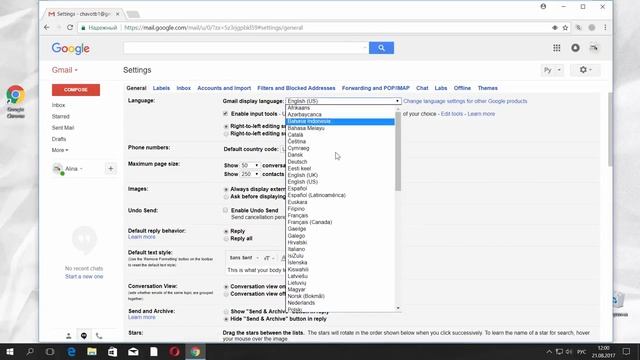Select Ask before displaying images option
The width and height of the screenshot is (640, 360).
(226, 197)
